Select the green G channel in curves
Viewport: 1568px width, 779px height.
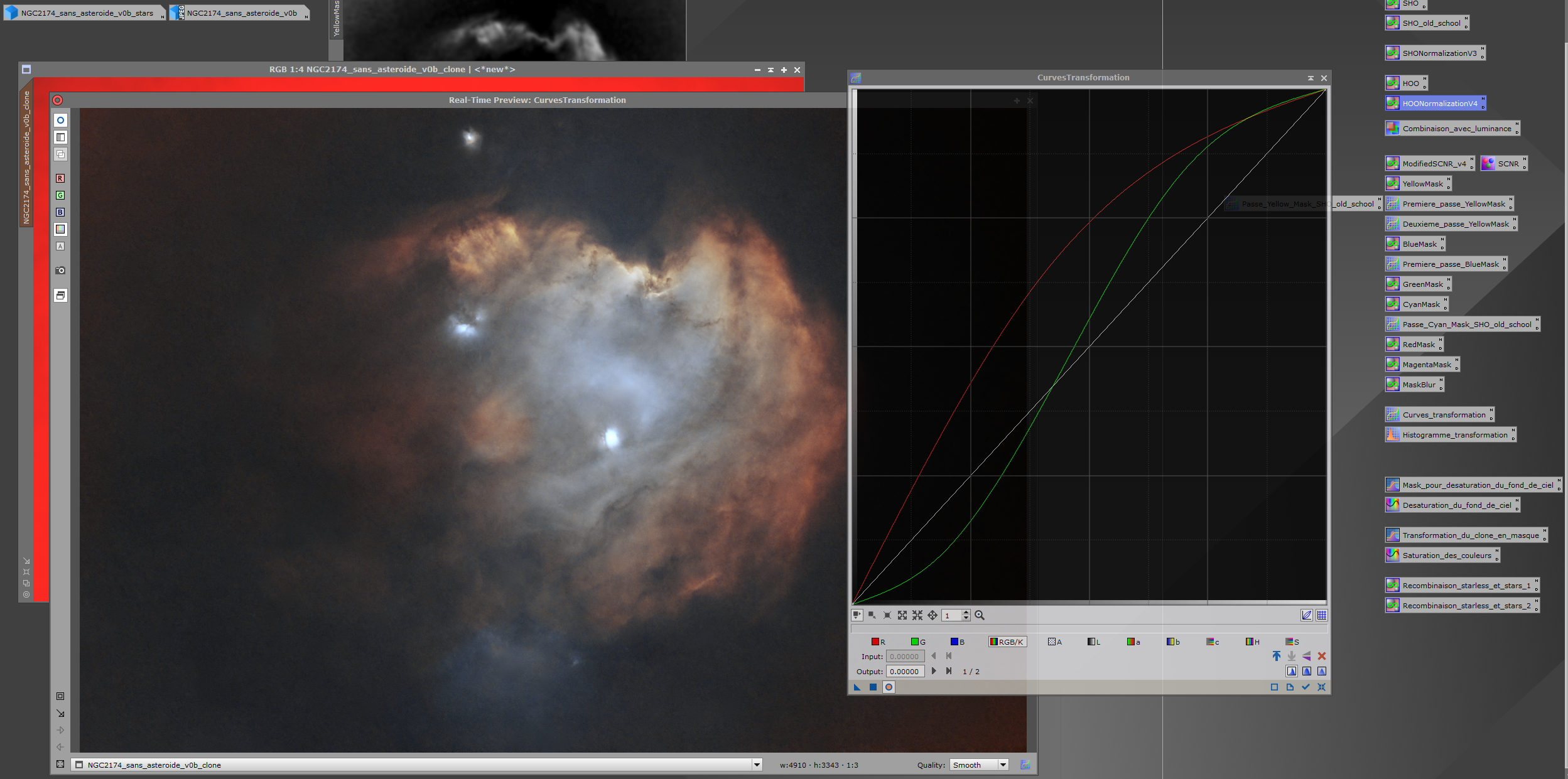(918, 642)
